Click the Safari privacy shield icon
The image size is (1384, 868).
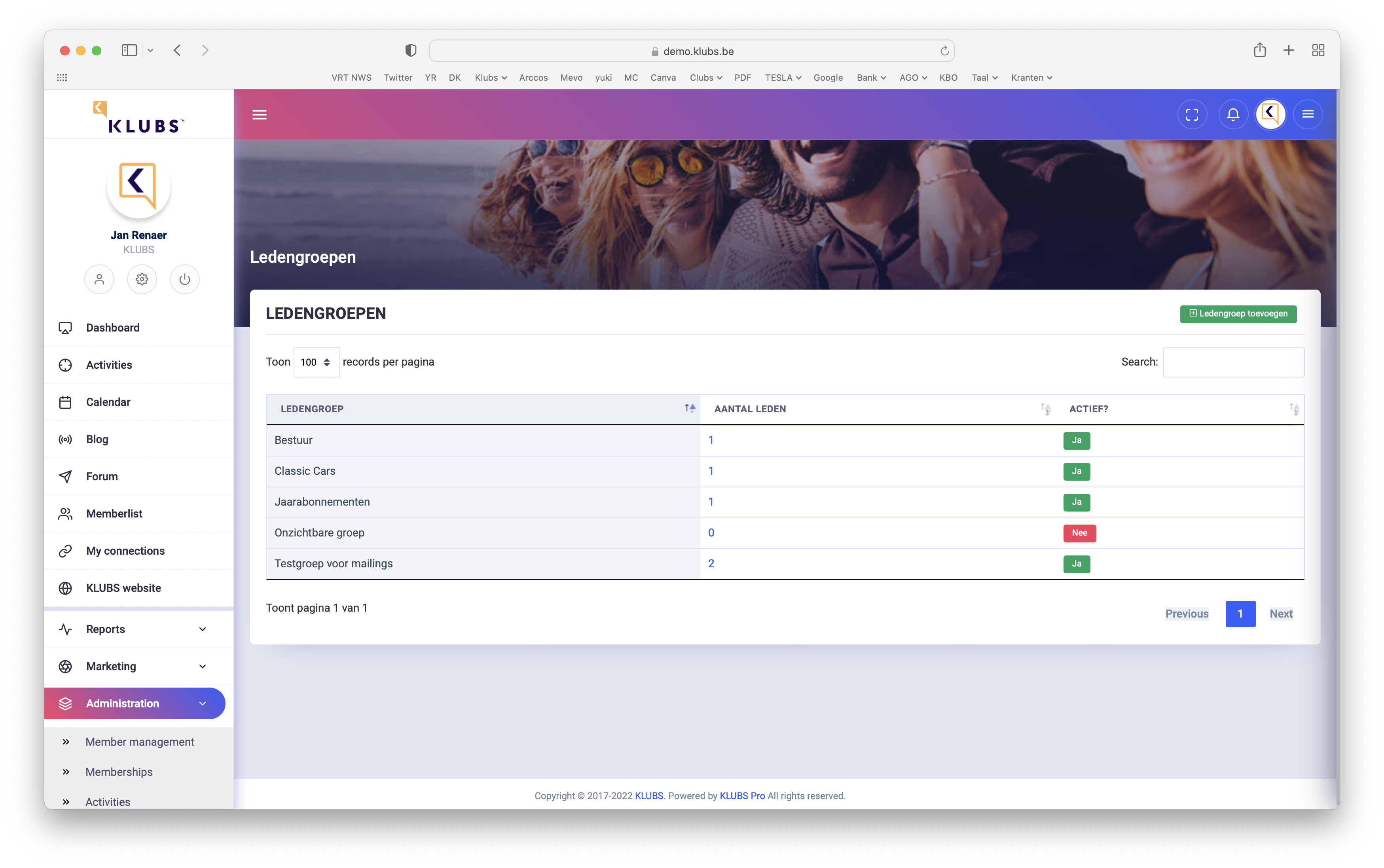410,51
